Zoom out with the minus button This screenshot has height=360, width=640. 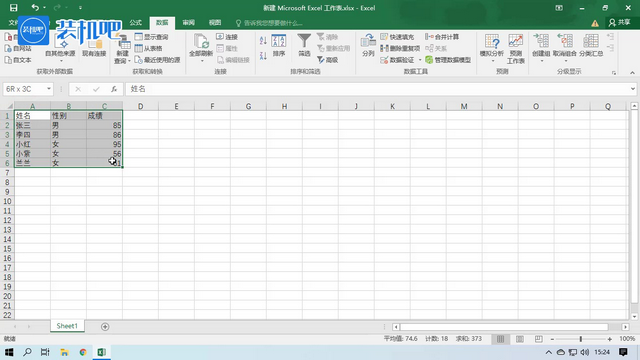coord(552,339)
